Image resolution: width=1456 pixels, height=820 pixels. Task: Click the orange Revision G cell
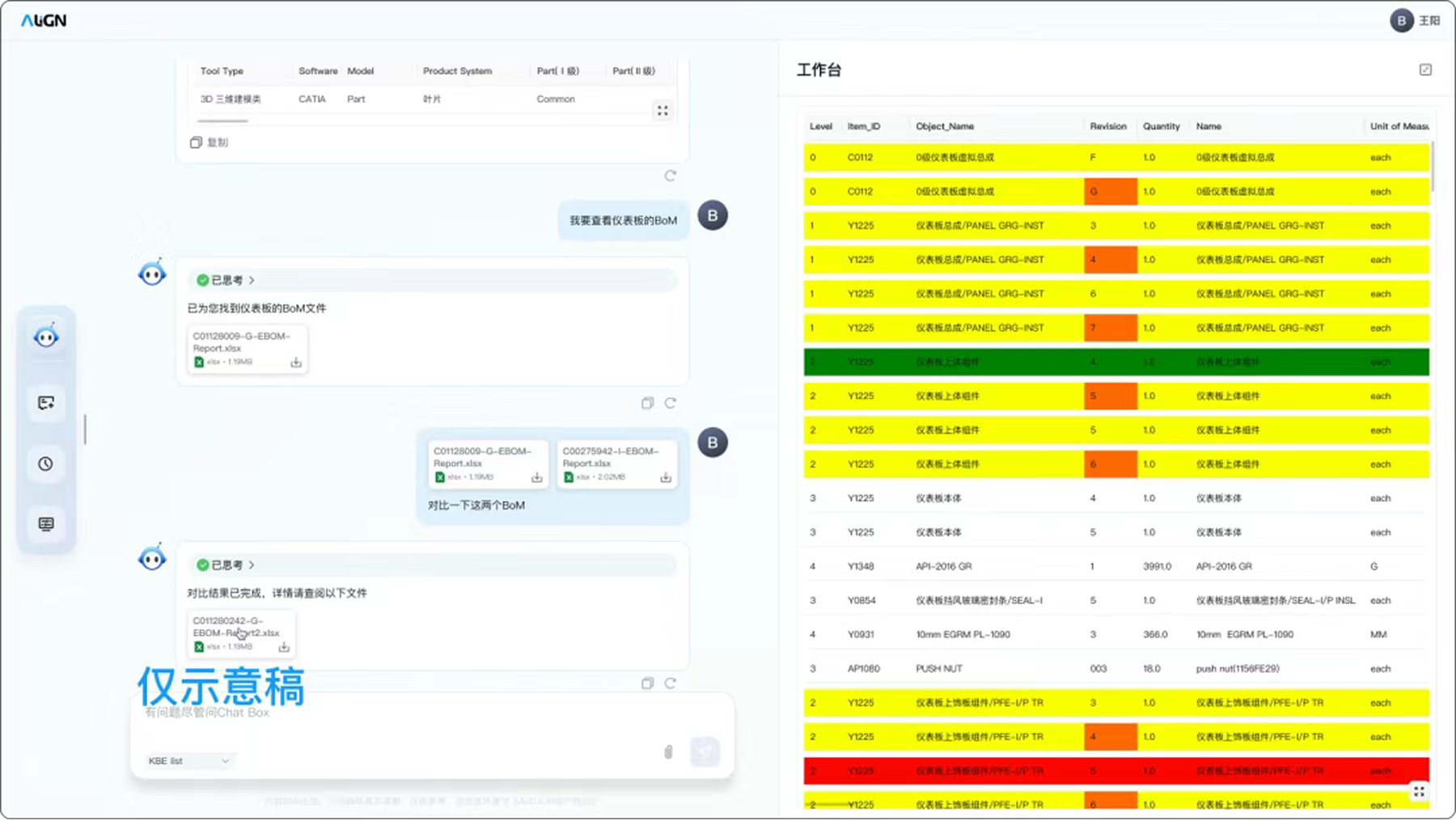coord(1110,192)
